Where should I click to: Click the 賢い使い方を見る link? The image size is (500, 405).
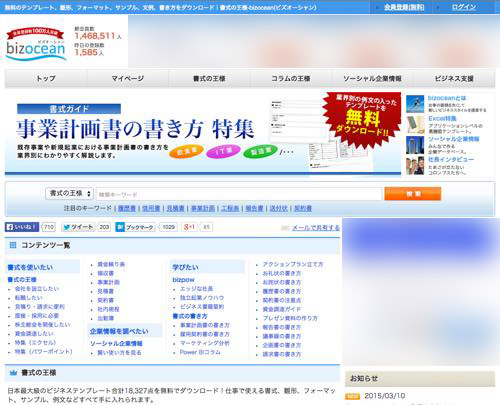[119, 353]
